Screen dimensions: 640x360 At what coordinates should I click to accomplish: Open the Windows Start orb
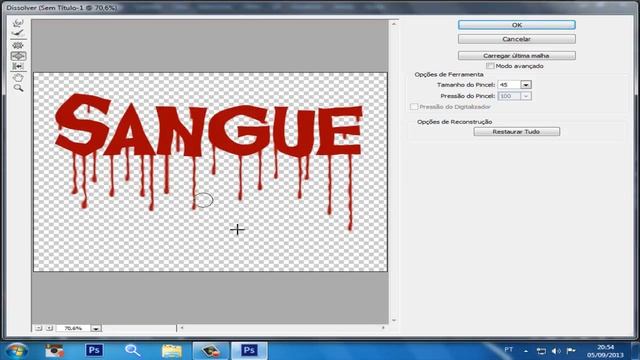[x=17, y=351]
